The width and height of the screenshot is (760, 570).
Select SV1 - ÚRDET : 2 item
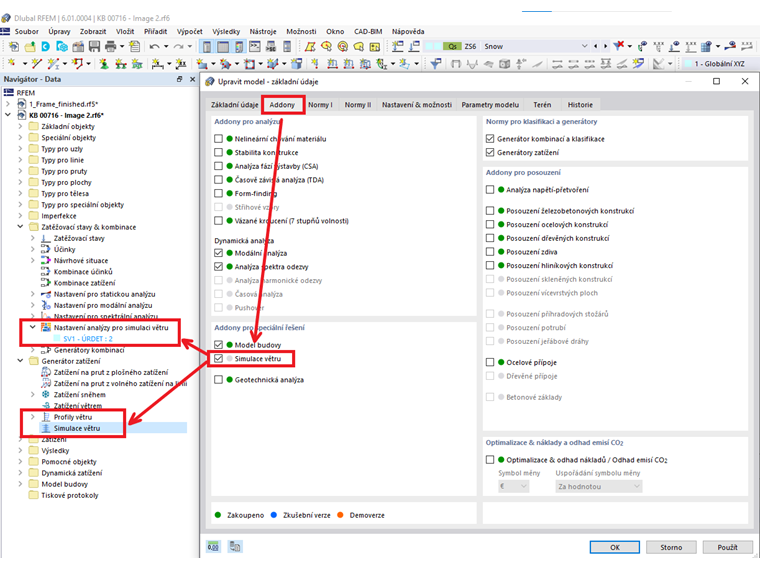pyautogui.click(x=88, y=338)
